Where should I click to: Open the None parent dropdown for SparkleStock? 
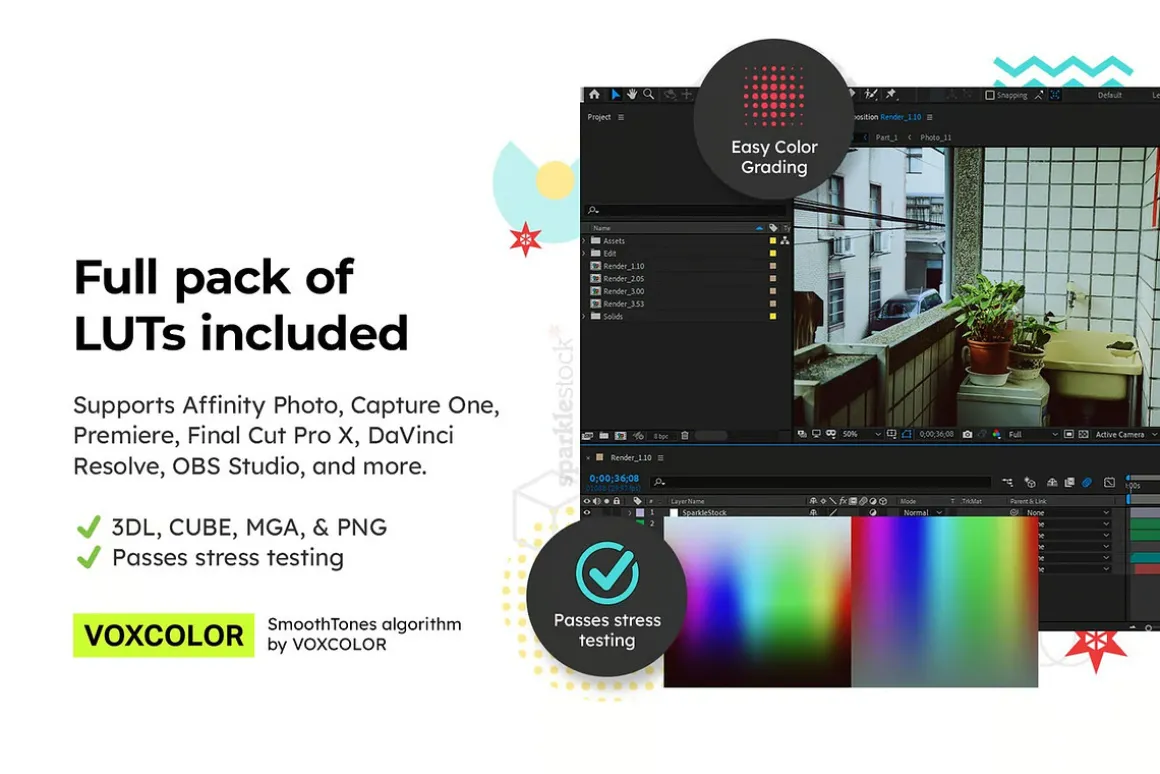1068,512
